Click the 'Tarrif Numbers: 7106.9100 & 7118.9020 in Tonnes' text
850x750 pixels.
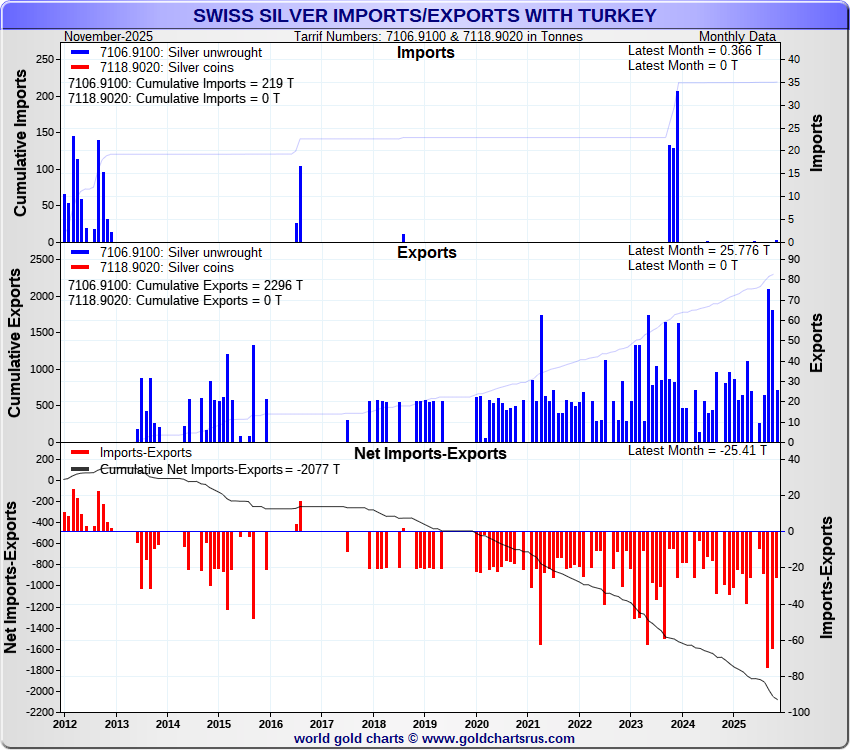[x=438, y=36]
